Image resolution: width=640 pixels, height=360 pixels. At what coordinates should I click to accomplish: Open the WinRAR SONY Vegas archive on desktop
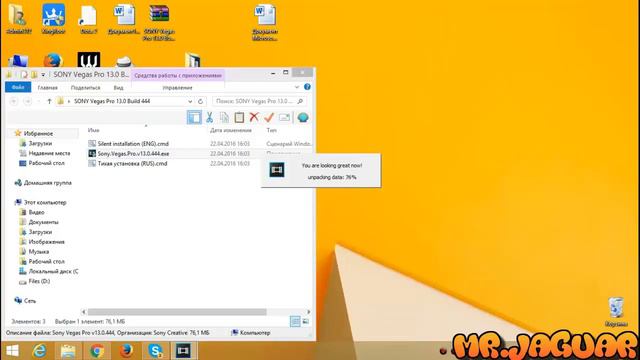pyautogui.click(x=159, y=22)
